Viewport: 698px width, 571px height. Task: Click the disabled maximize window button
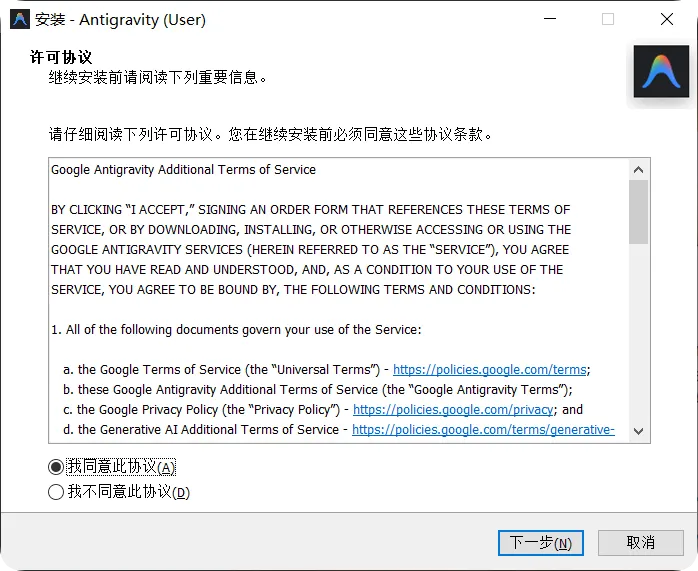[x=608, y=19]
